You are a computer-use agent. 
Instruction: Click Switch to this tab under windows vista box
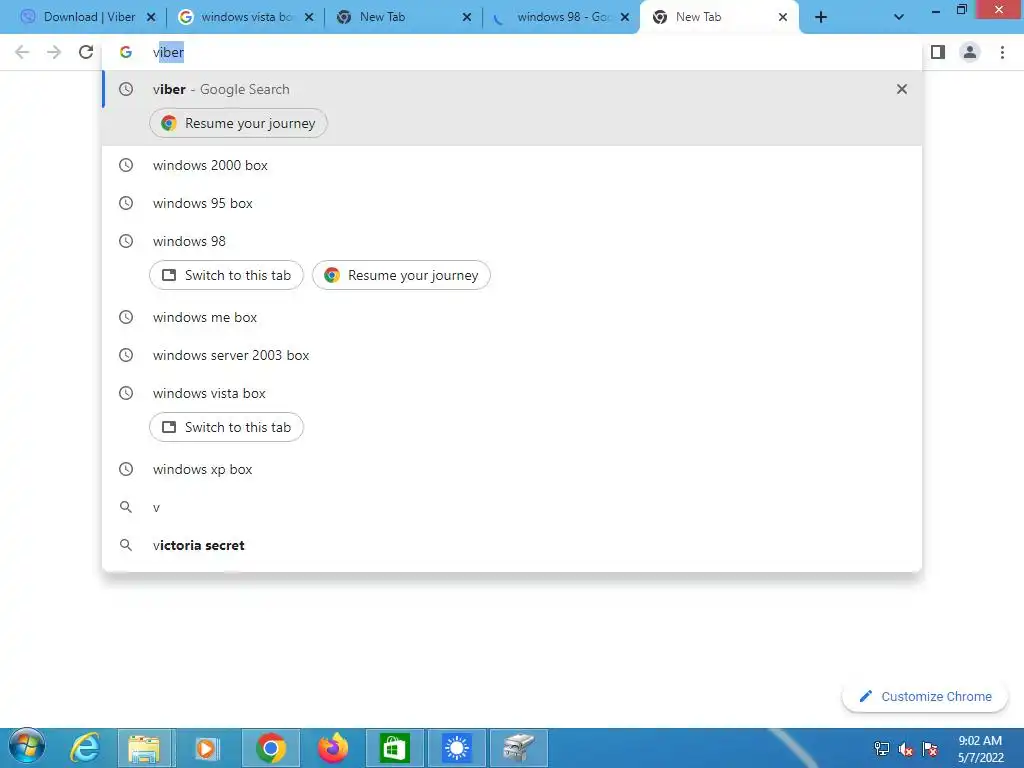tap(226, 427)
